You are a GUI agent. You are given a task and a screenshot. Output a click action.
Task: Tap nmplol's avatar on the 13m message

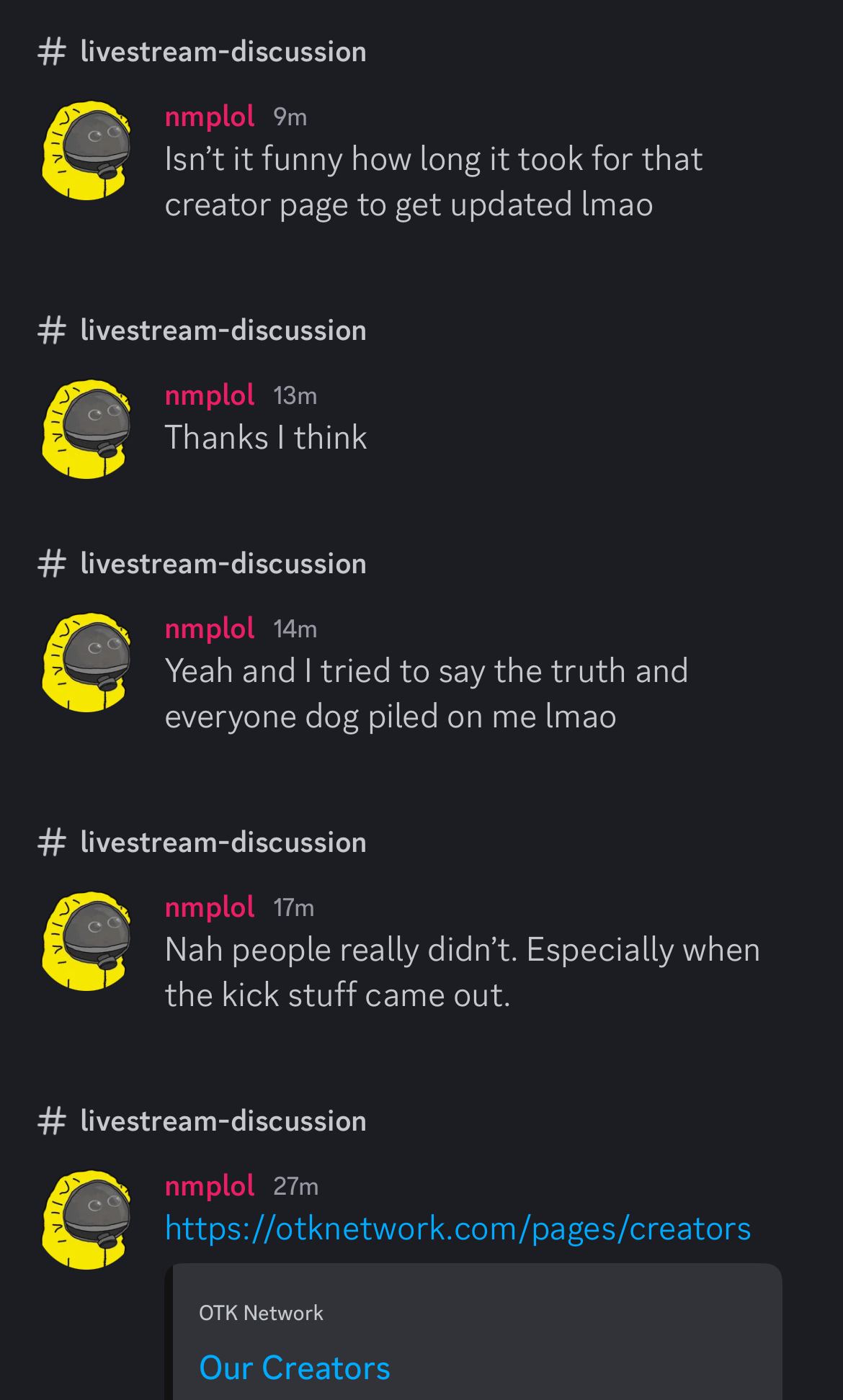click(87, 428)
